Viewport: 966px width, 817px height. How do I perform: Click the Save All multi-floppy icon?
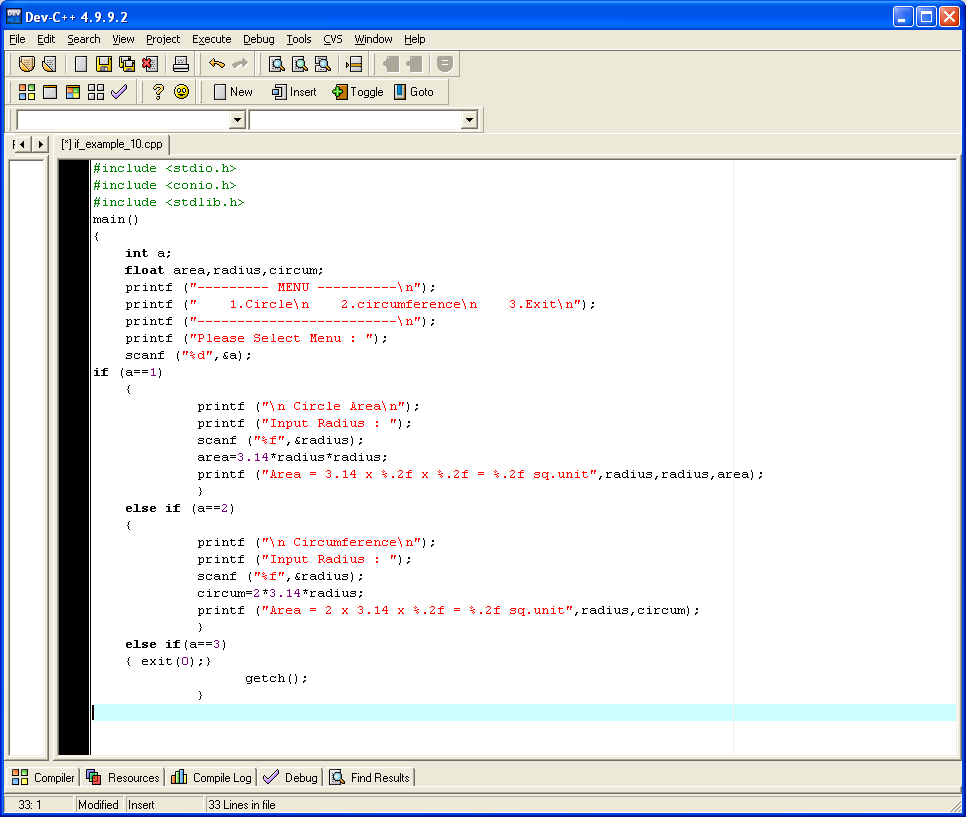(x=127, y=63)
